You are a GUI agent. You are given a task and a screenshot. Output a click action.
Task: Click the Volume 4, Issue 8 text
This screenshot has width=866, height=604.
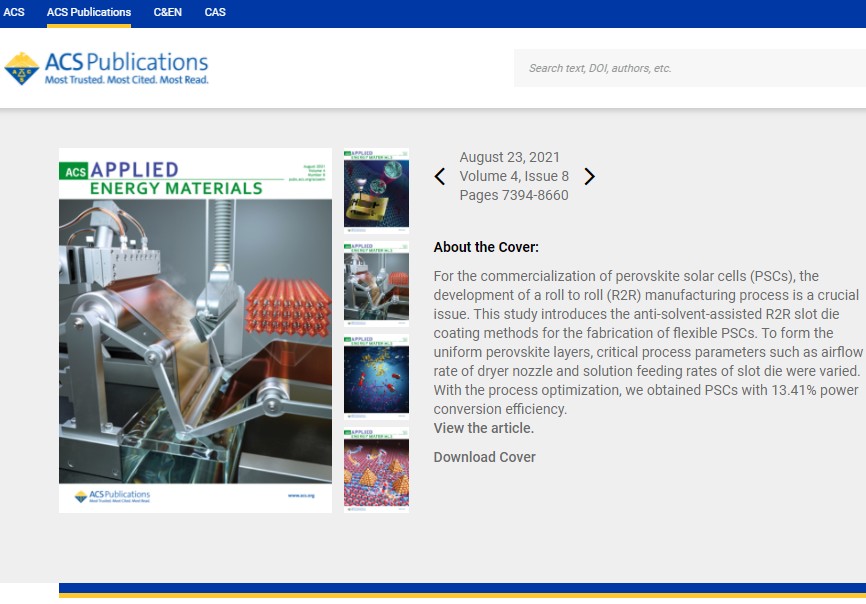(514, 176)
